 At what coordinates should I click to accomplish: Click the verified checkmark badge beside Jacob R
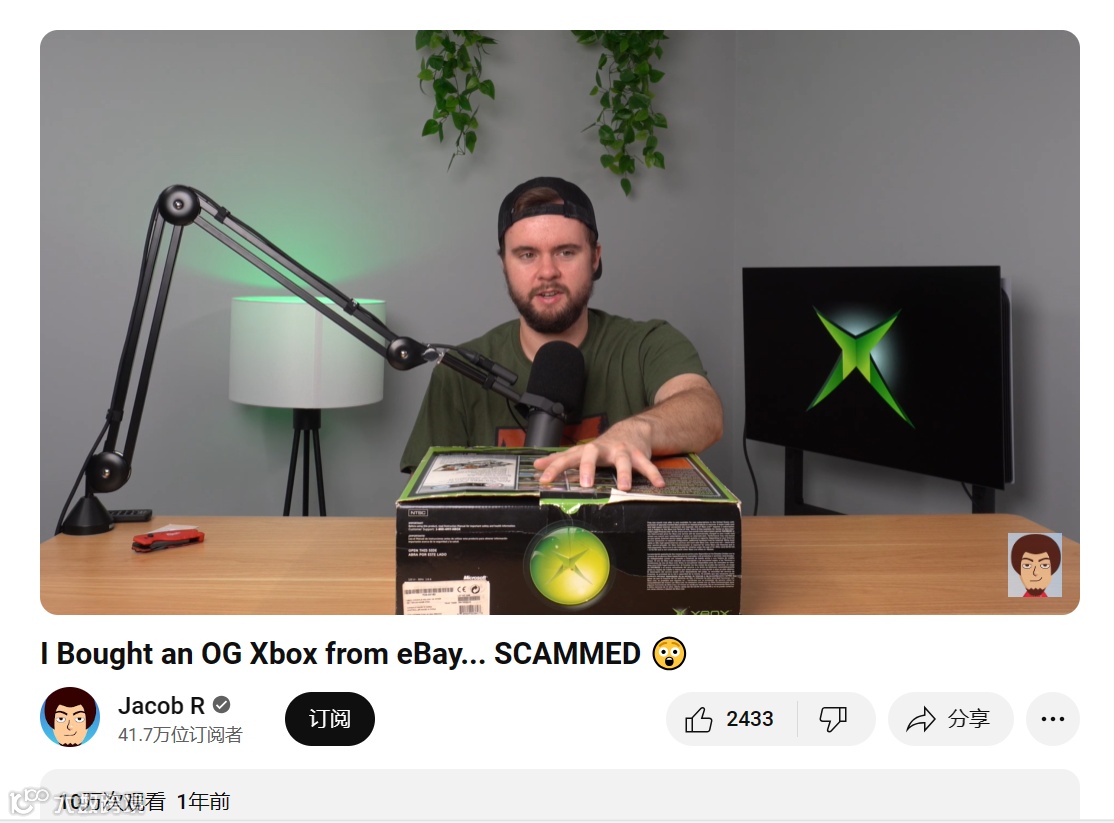pos(222,705)
